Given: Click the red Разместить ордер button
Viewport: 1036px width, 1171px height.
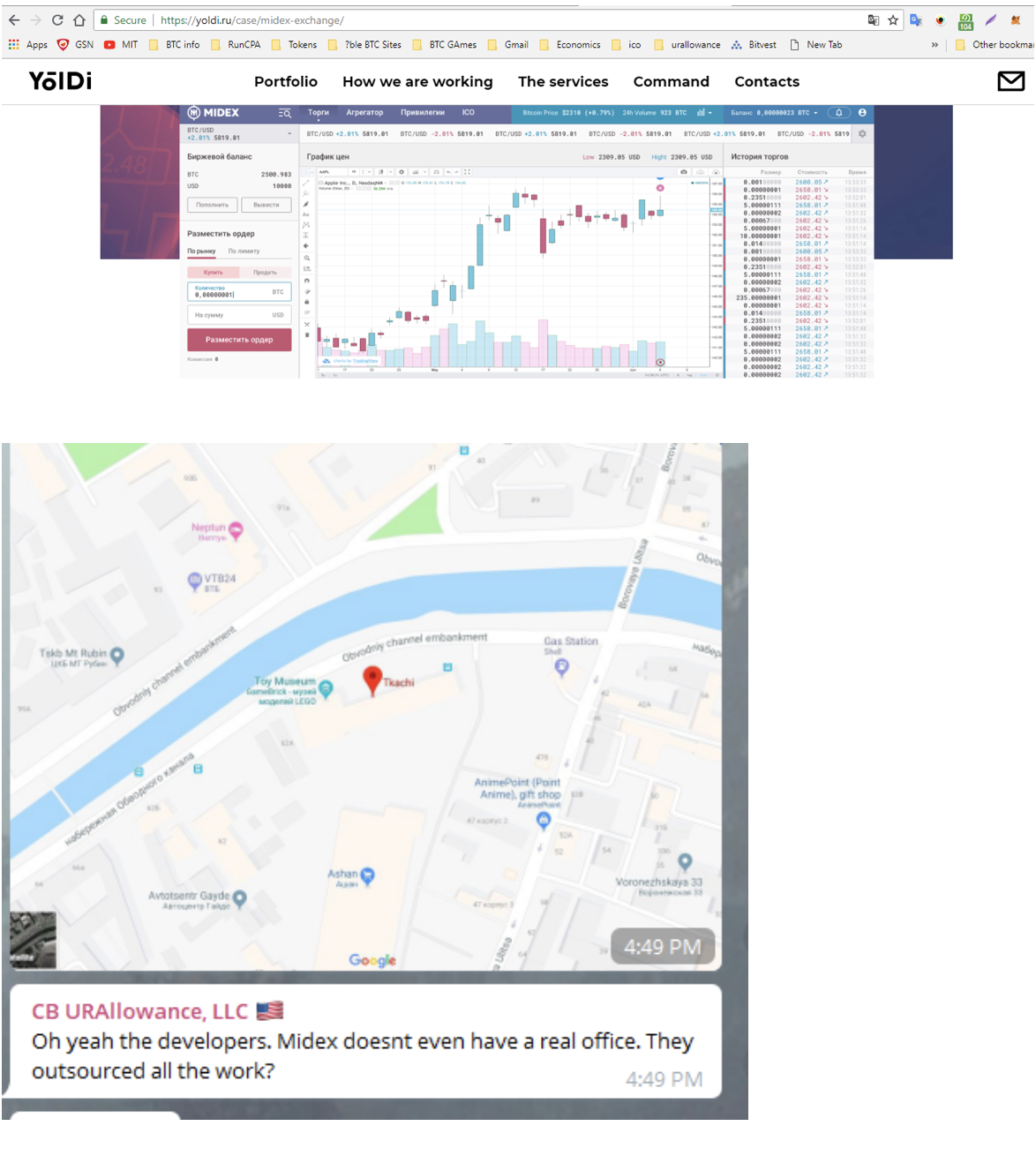Looking at the screenshot, I should (239, 340).
